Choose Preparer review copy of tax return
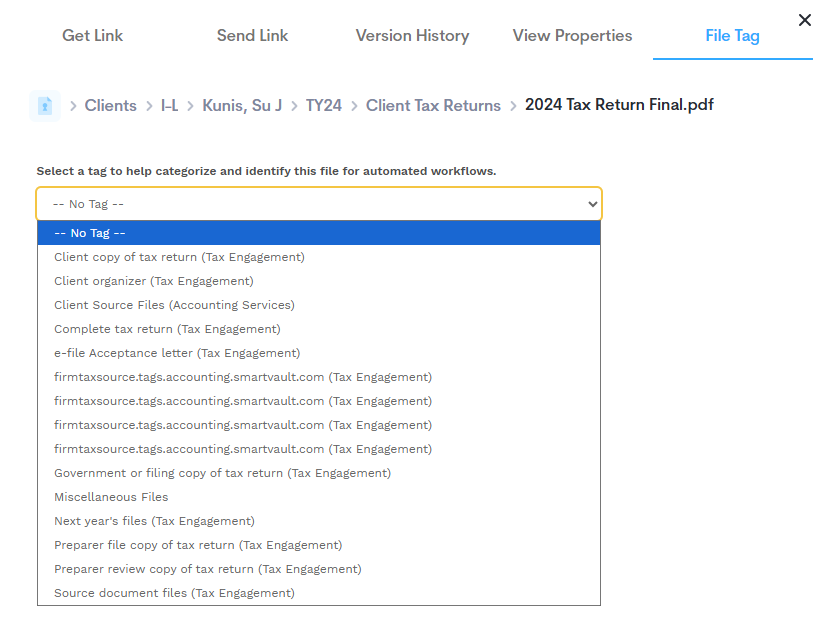The height and width of the screenshot is (624, 824). (207, 569)
